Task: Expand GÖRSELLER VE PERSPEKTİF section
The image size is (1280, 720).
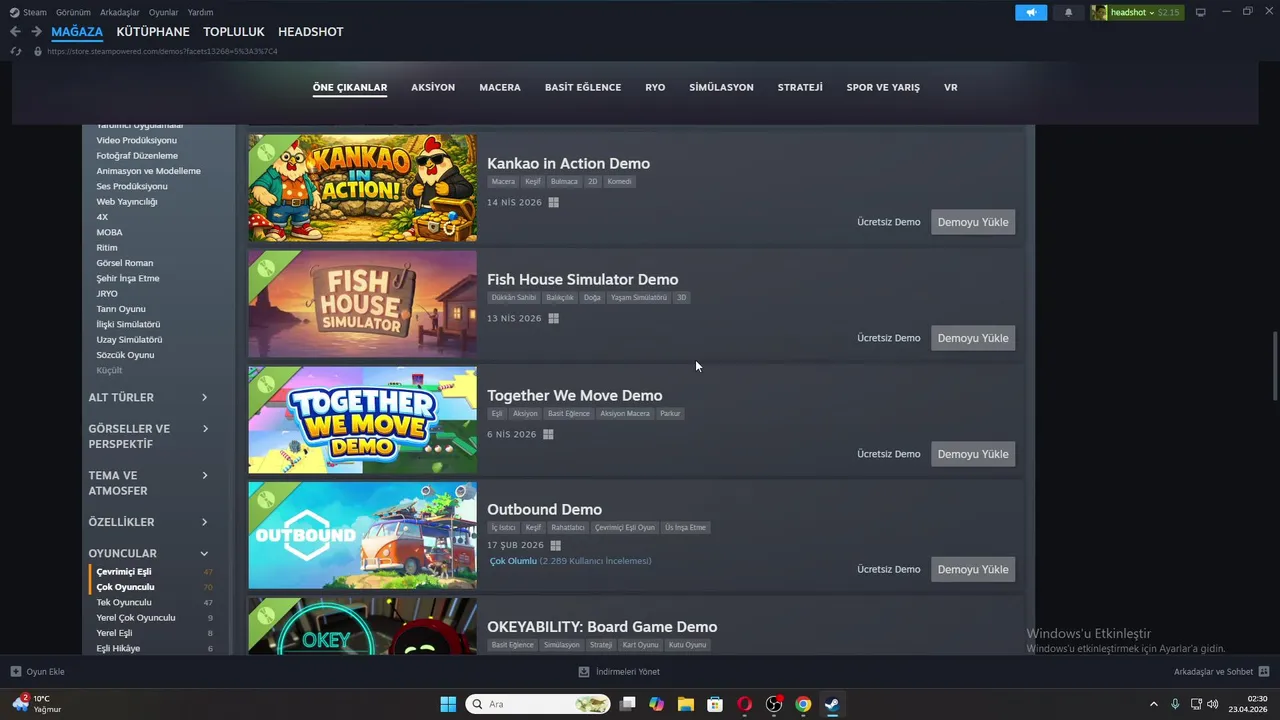Action: click(x=148, y=436)
